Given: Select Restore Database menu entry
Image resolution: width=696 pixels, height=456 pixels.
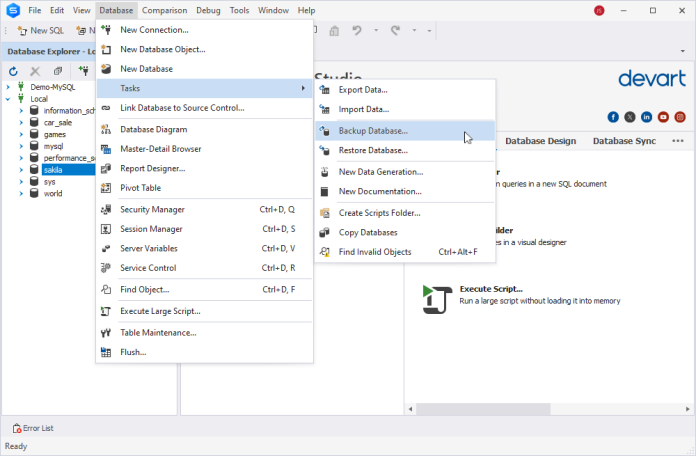Looking at the screenshot, I should point(373,150).
